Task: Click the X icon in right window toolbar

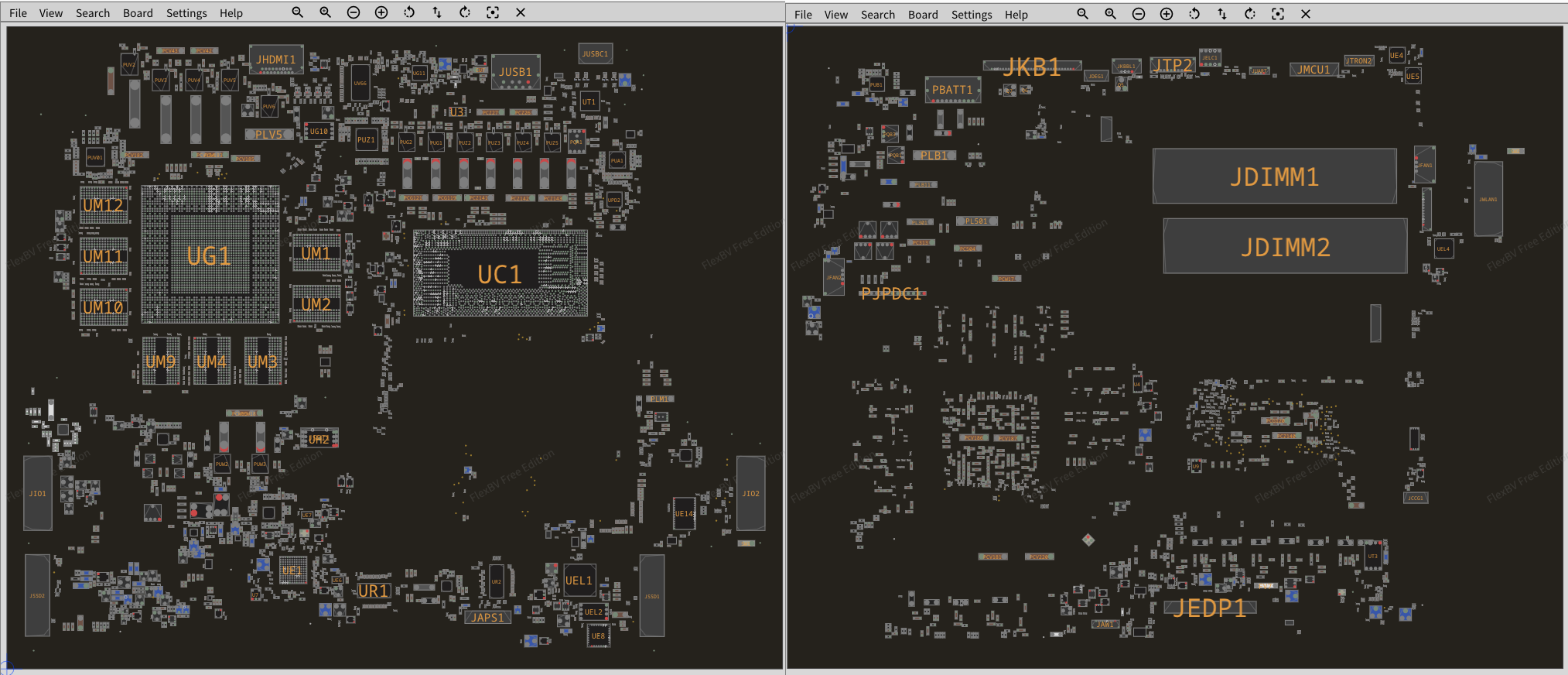Action: point(1306,14)
